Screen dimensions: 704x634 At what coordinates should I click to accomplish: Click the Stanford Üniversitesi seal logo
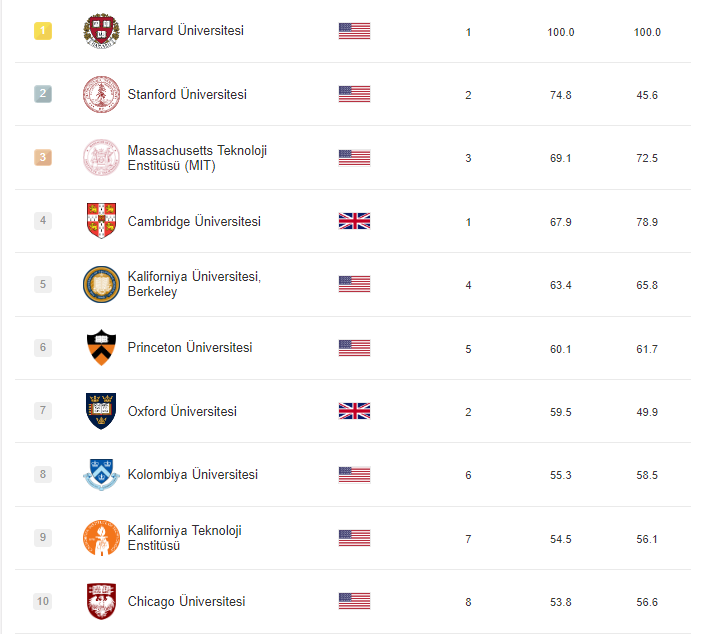pos(101,94)
